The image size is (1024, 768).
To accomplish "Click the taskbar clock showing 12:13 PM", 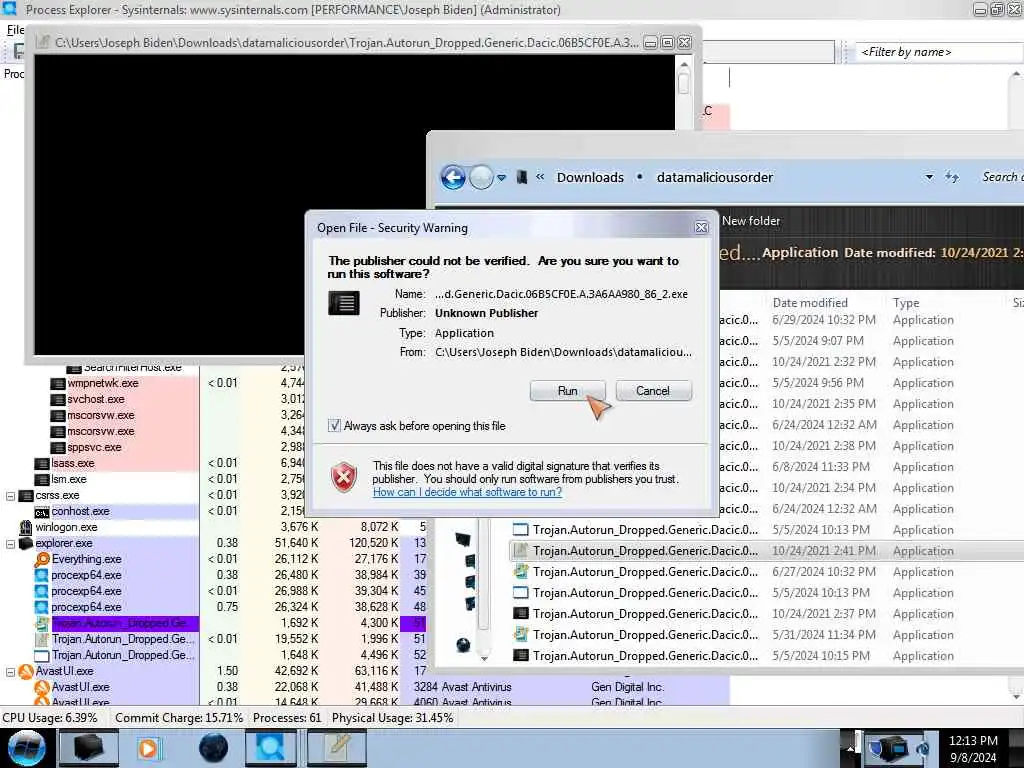I will pyautogui.click(x=973, y=748).
